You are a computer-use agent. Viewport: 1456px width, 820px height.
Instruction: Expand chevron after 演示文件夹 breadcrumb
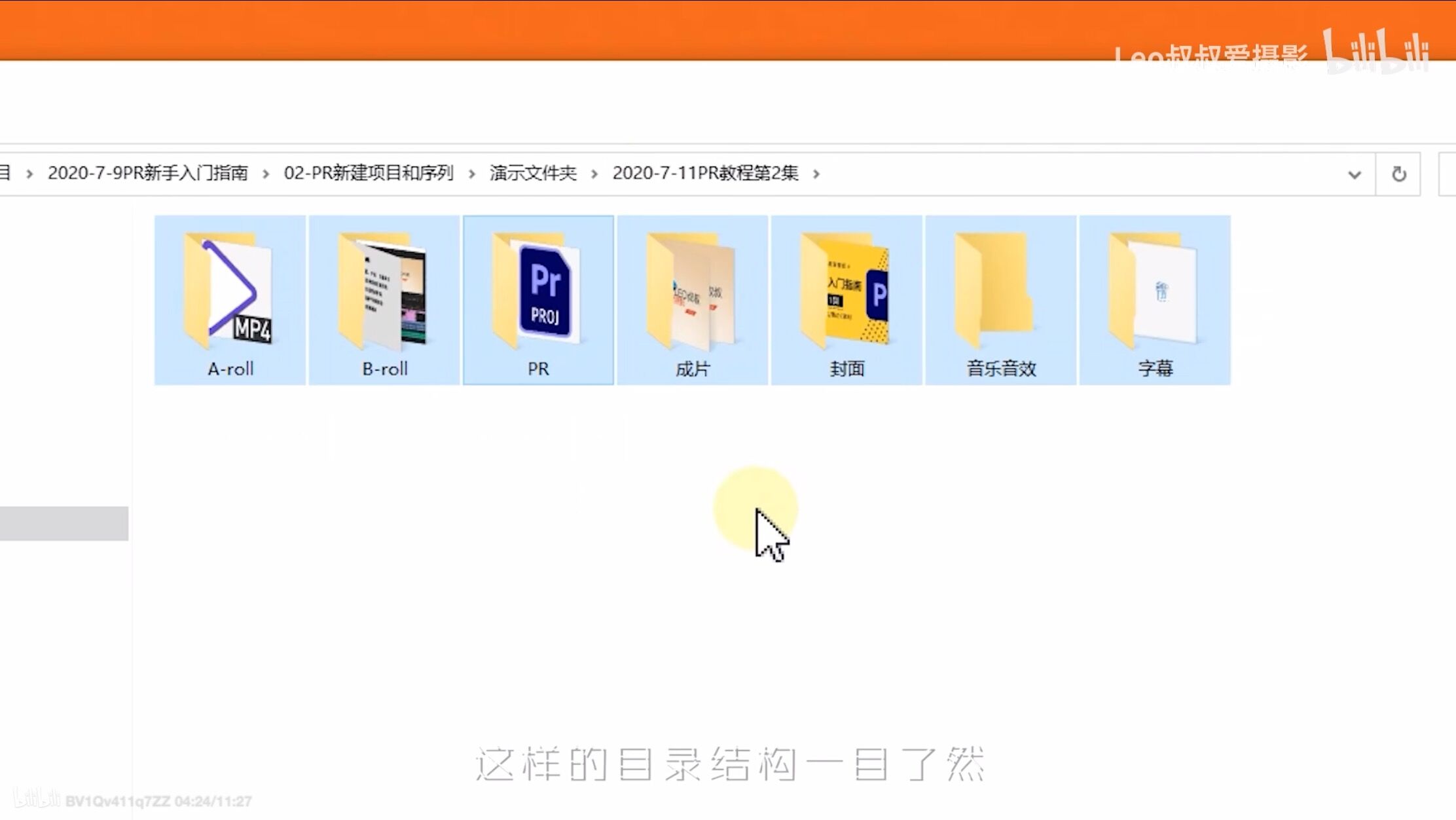pos(594,174)
